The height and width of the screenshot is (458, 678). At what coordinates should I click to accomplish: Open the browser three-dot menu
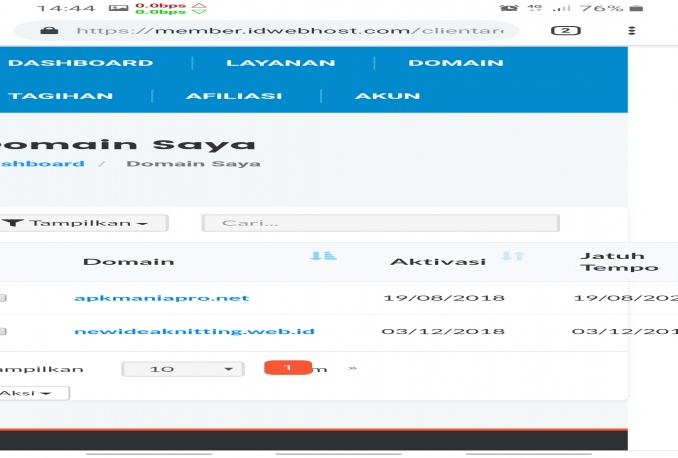click(631, 30)
